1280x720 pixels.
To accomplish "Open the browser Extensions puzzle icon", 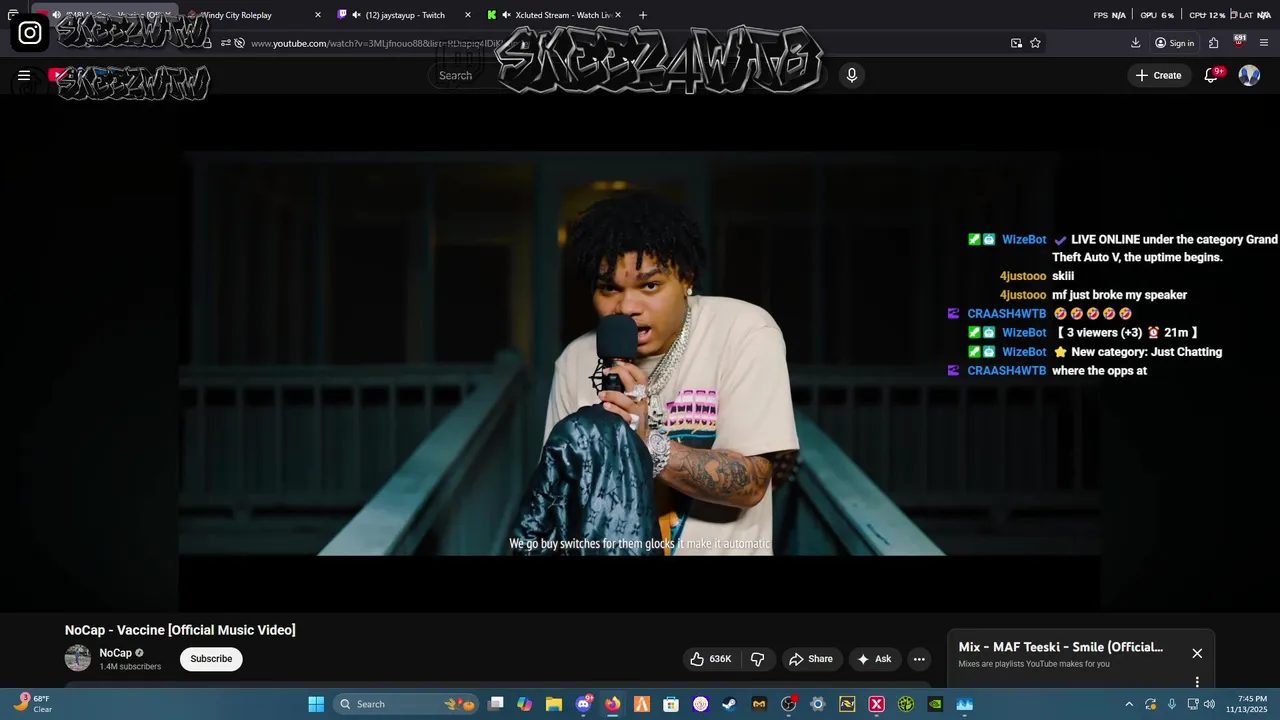I will click(1213, 43).
